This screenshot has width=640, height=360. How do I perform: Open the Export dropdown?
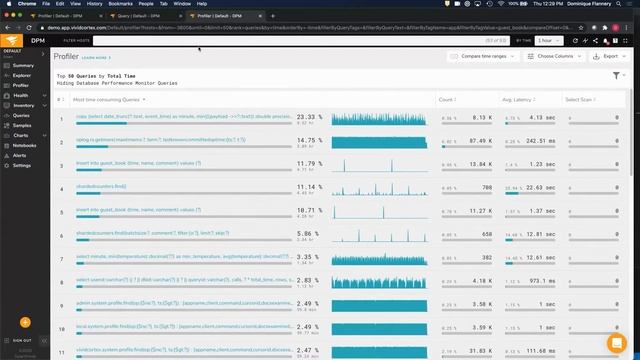click(x=610, y=56)
